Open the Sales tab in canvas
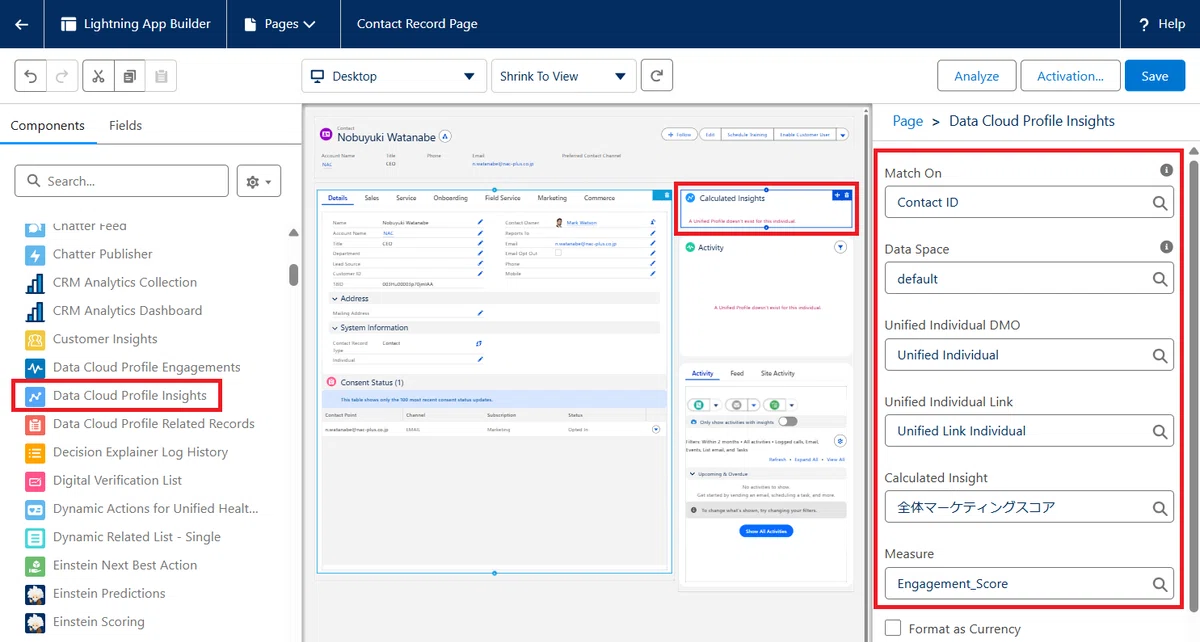1200x642 pixels. pyautogui.click(x=372, y=198)
